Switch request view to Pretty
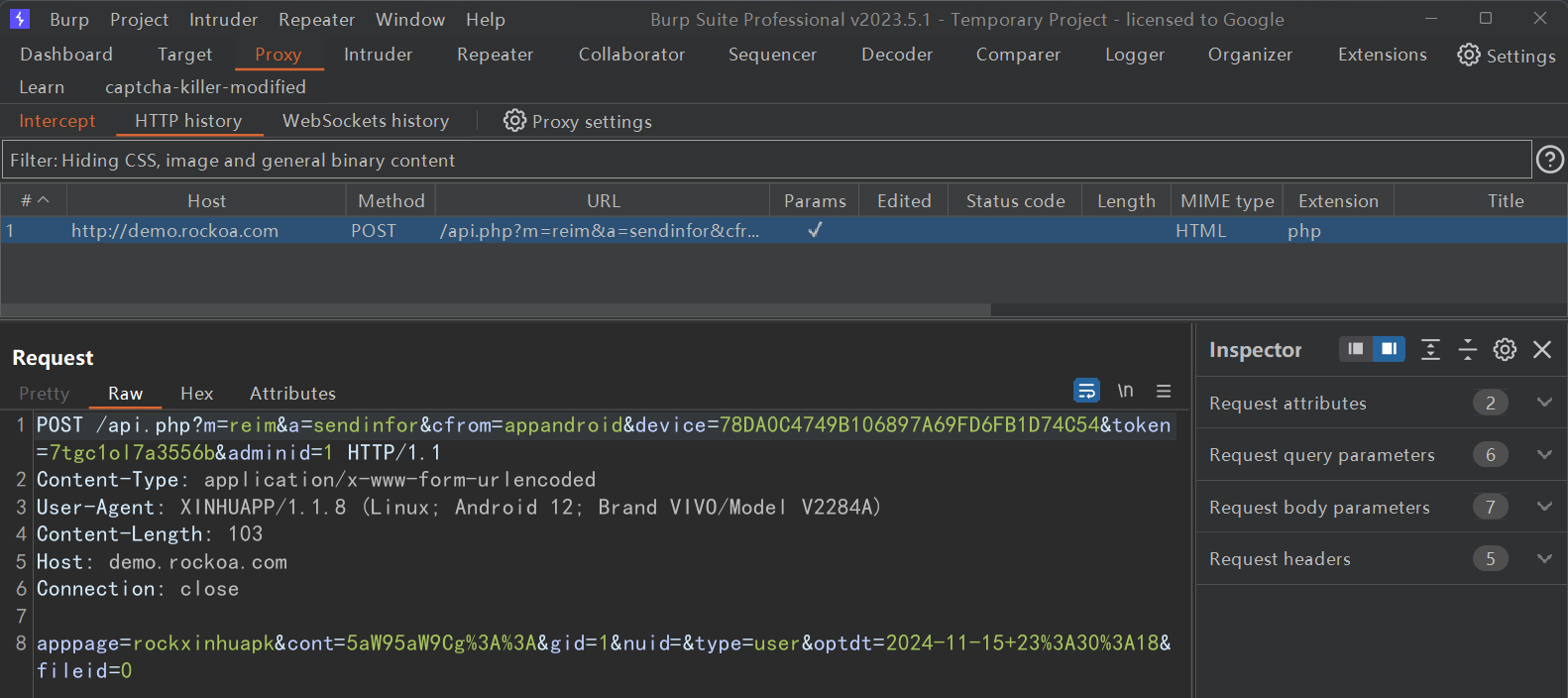 45,394
